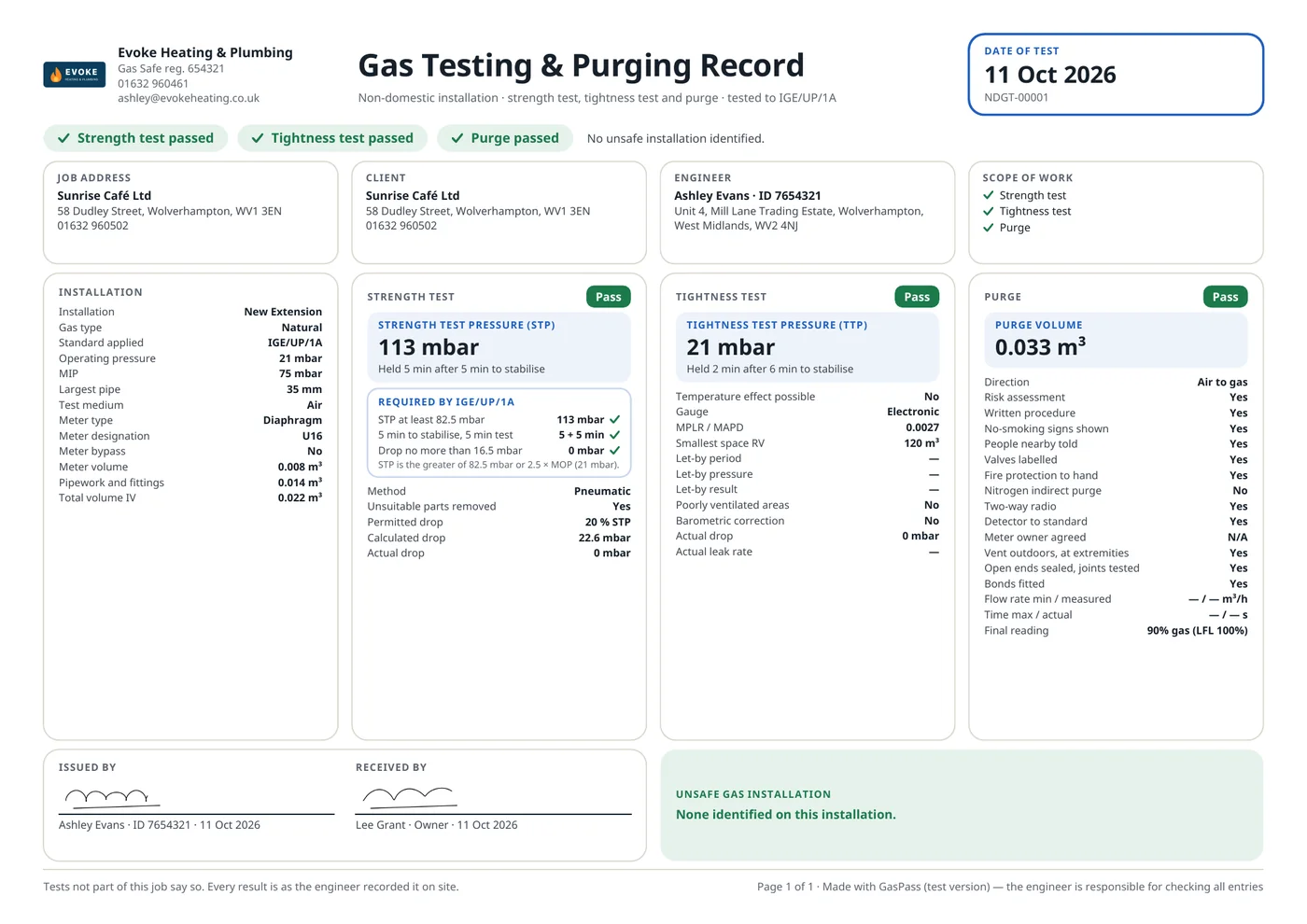Select the '20 % STP' permitted drop value
This screenshot has width=1307, height=924.
608,522
